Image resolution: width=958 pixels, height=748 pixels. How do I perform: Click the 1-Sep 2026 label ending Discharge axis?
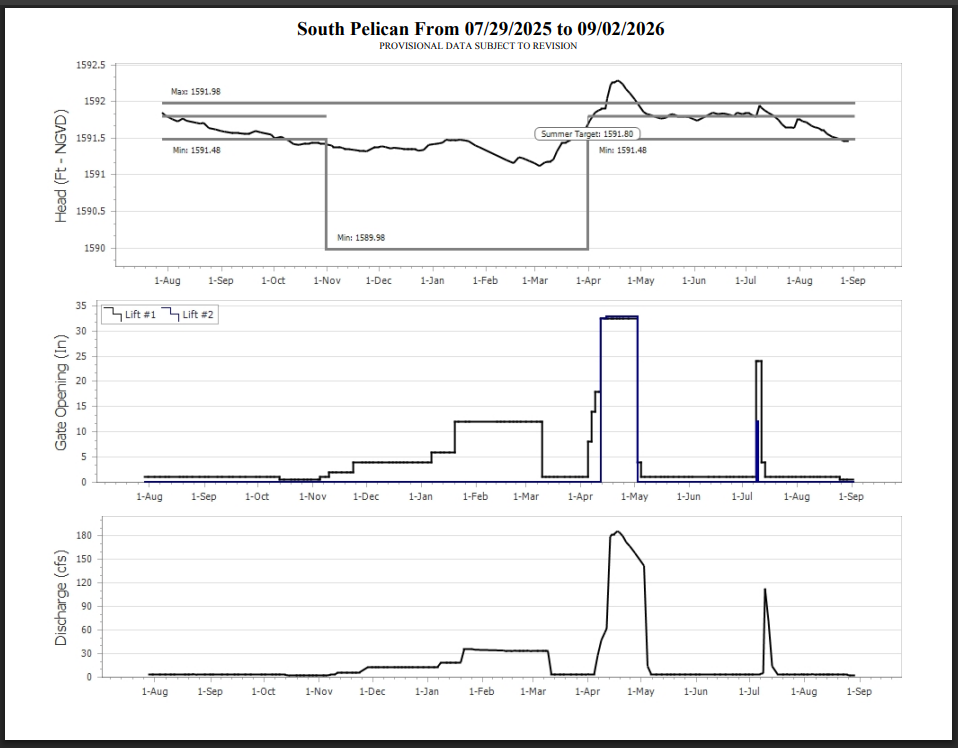tap(859, 691)
